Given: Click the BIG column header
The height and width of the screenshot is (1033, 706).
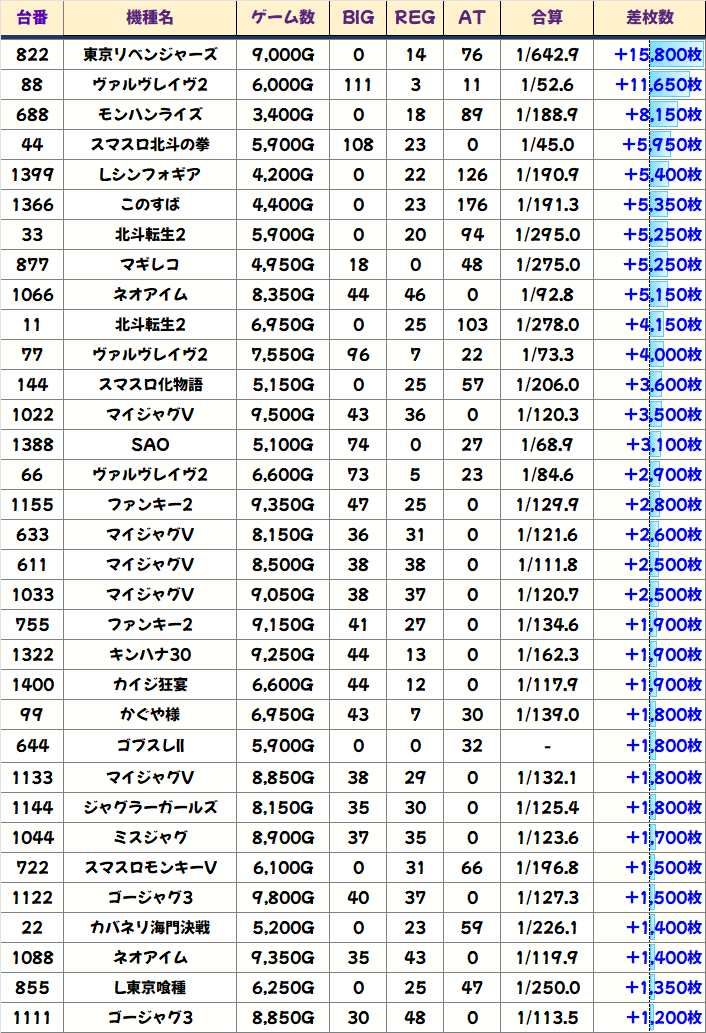Looking at the screenshot, I should pyautogui.click(x=358, y=18).
